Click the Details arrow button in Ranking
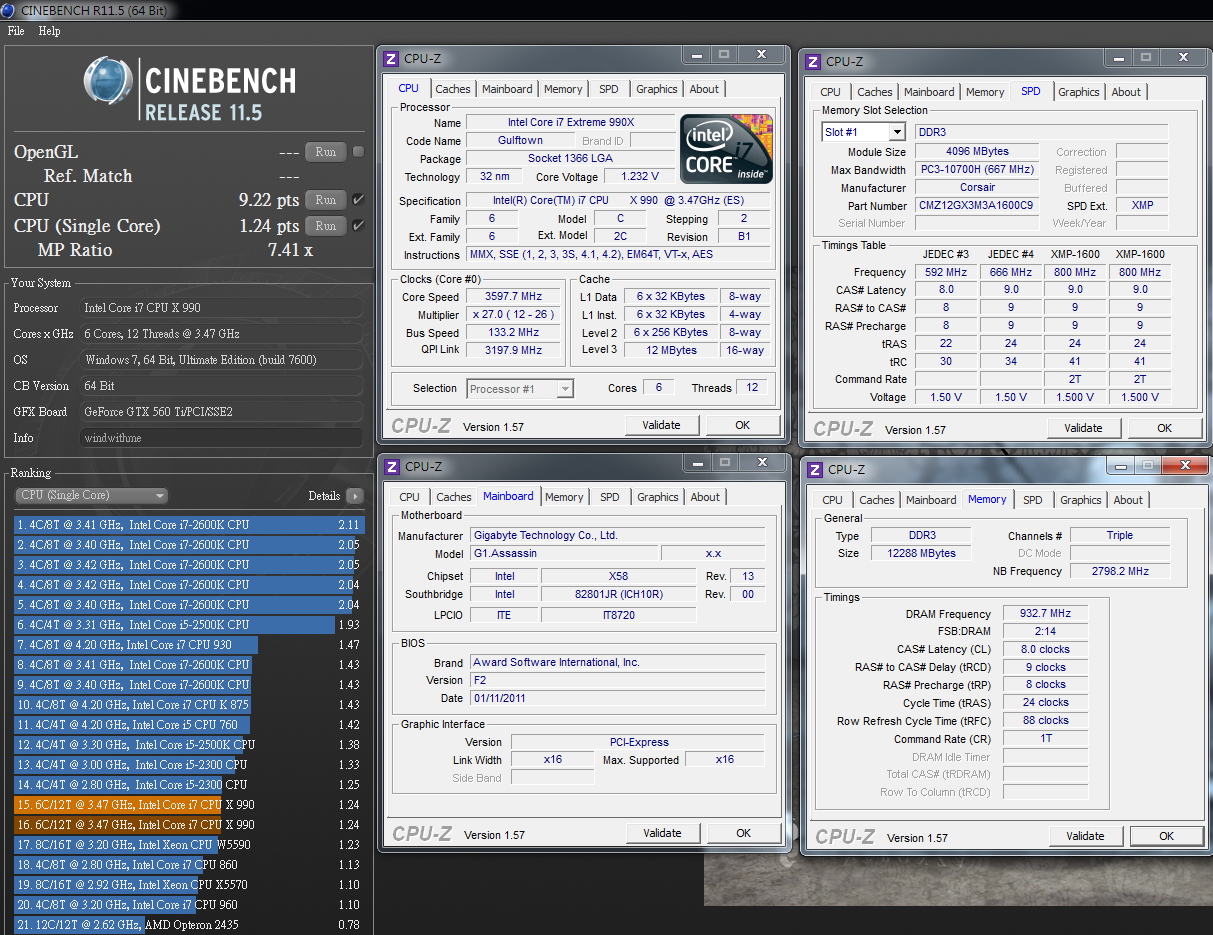The width and height of the screenshot is (1213, 935). (x=354, y=496)
